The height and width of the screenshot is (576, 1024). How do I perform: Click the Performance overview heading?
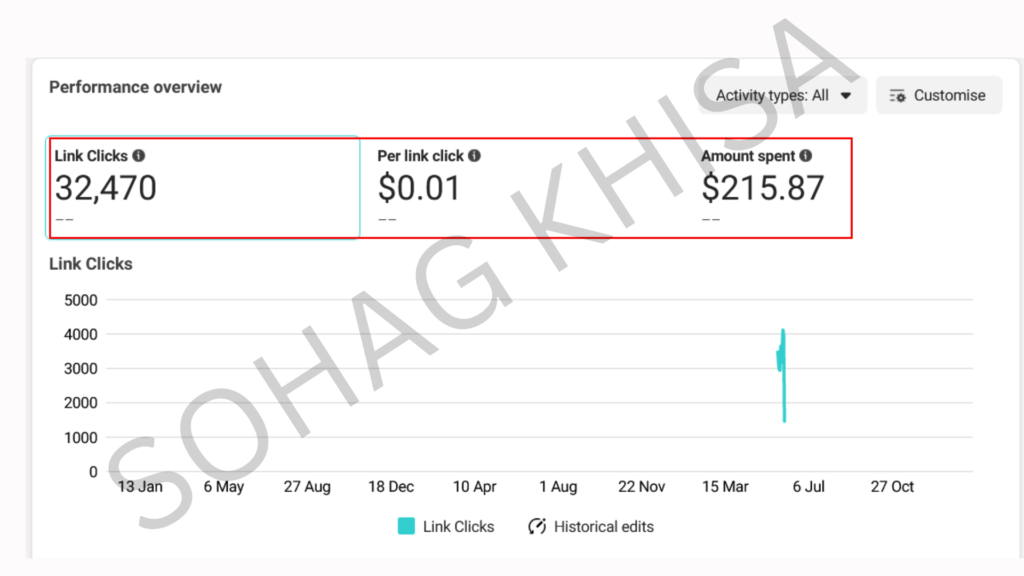pos(135,87)
